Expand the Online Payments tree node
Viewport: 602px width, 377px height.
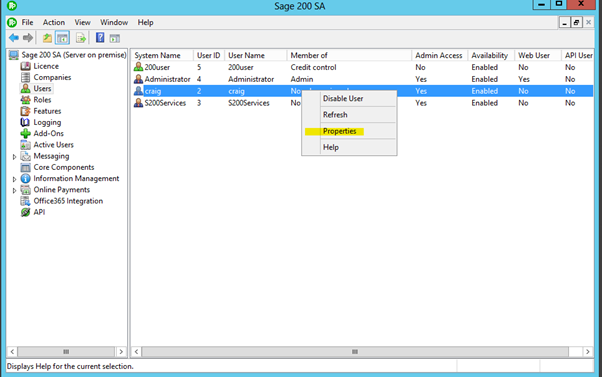tap(14, 190)
